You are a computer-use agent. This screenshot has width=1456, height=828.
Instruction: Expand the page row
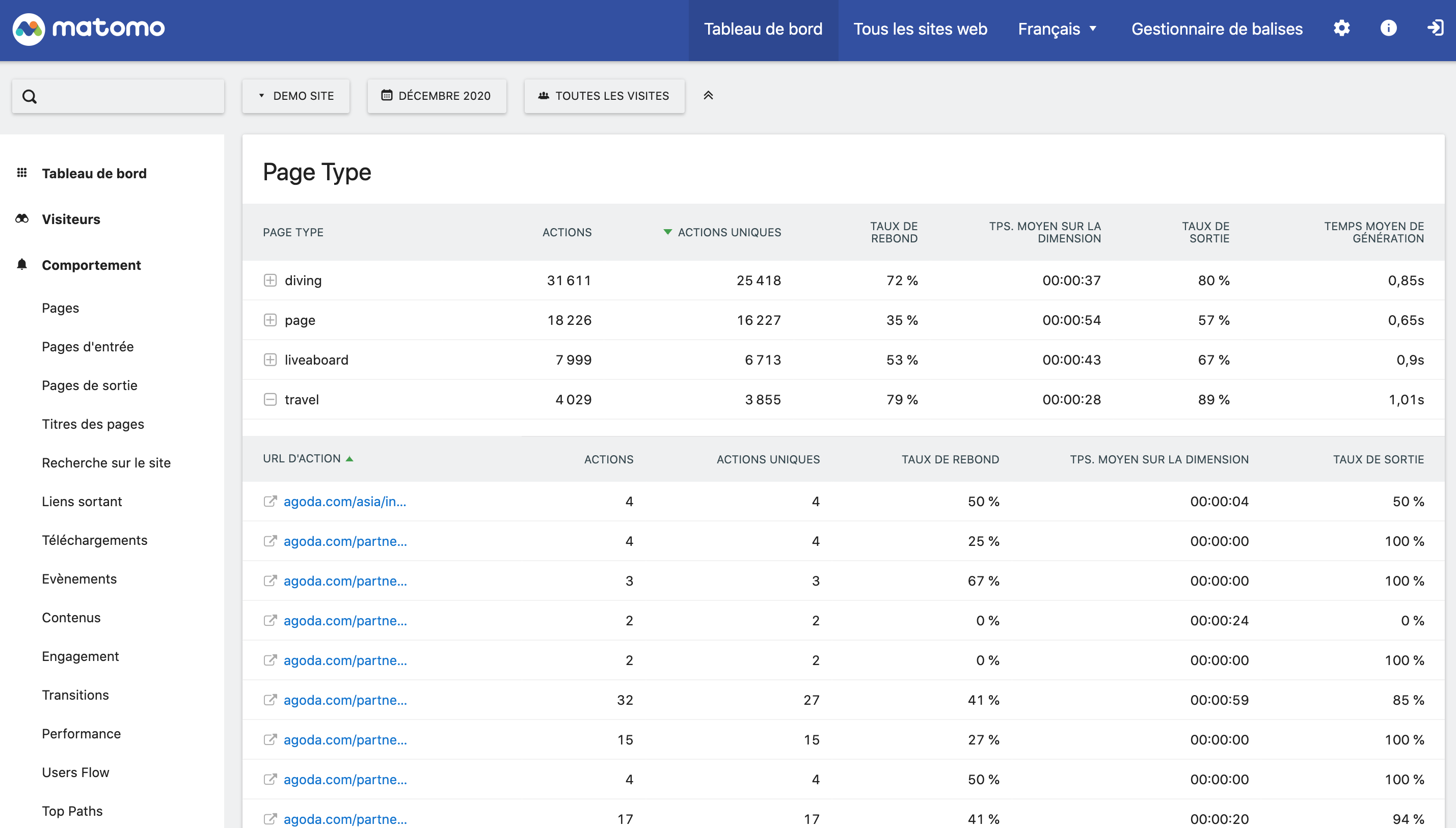(270, 320)
